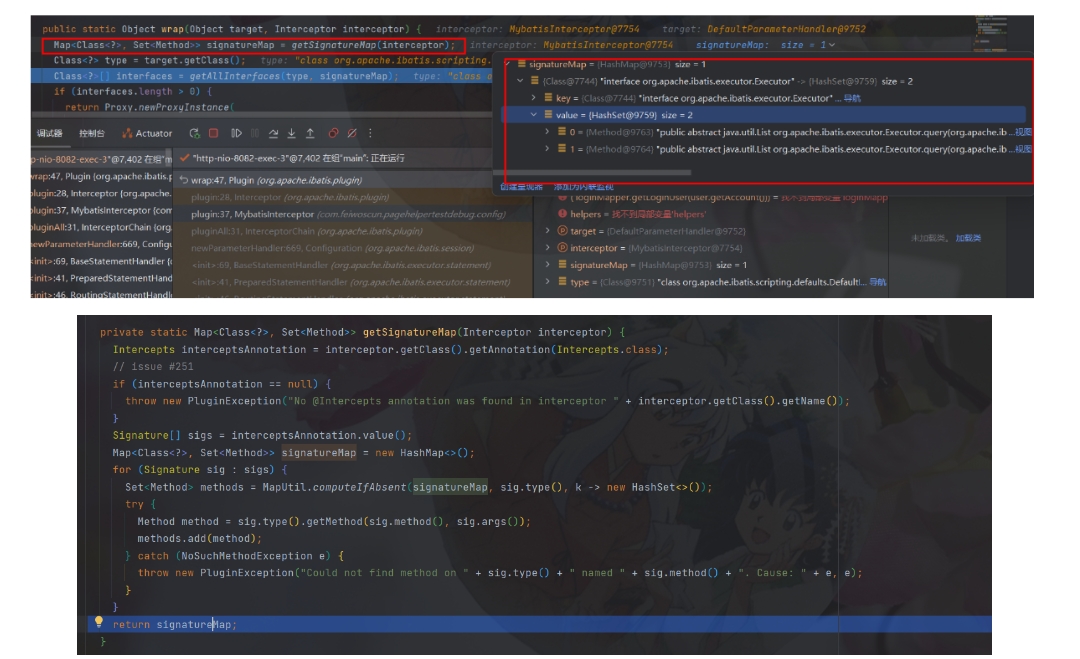Click the Step Over icon

point(273,133)
